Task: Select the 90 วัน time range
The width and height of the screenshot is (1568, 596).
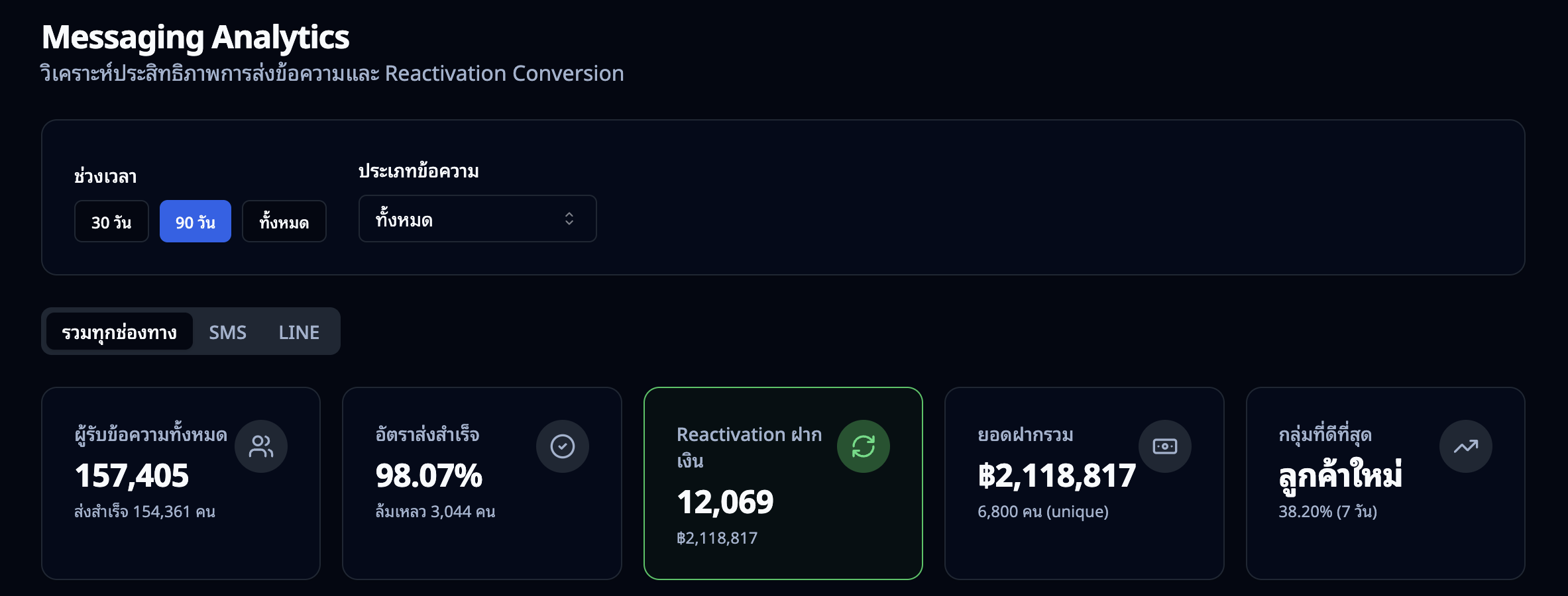Action: click(x=195, y=221)
